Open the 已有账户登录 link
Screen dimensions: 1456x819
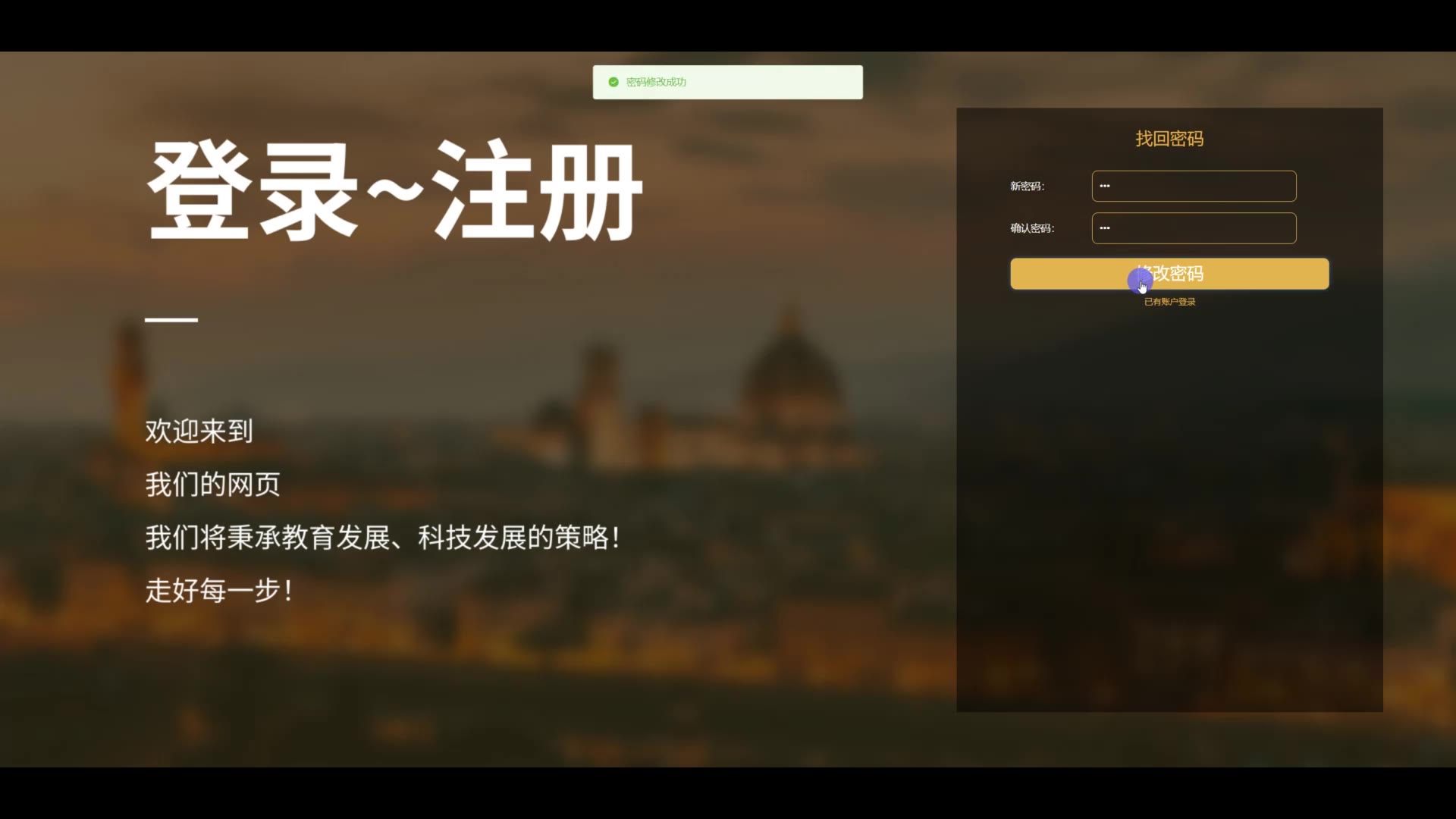tap(1169, 302)
